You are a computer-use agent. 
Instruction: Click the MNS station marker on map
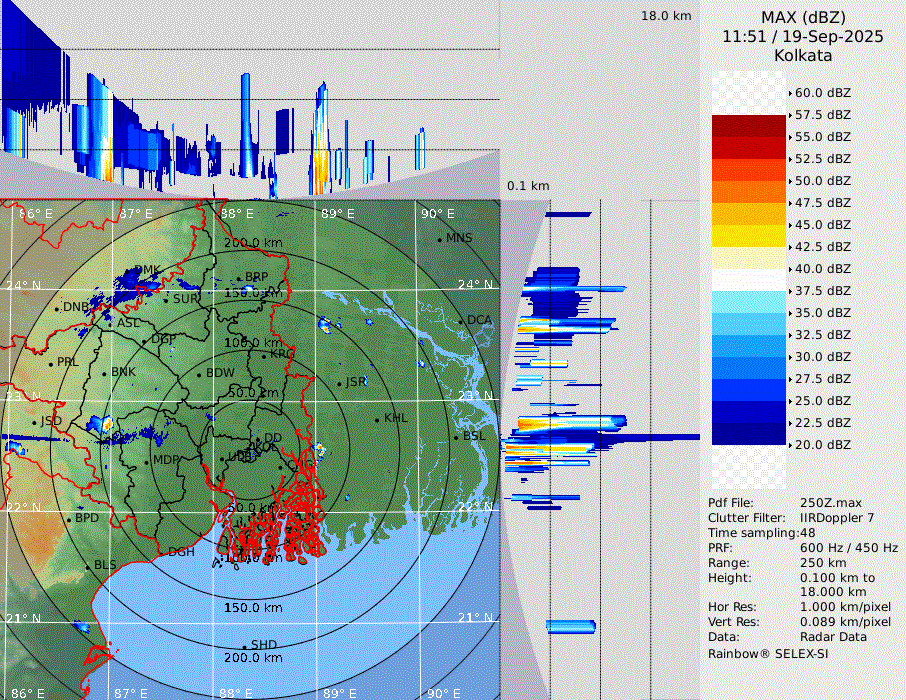440,239
